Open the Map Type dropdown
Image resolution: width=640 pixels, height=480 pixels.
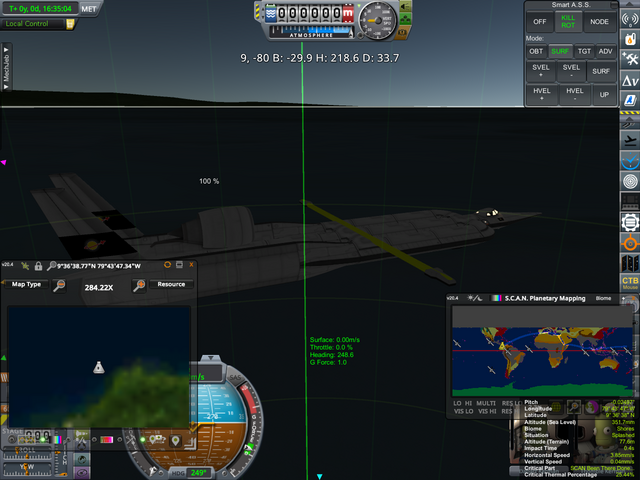26,284
